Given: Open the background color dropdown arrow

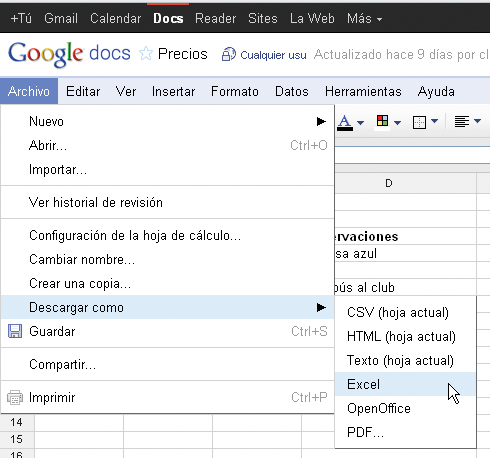Looking at the screenshot, I should 397,123.
